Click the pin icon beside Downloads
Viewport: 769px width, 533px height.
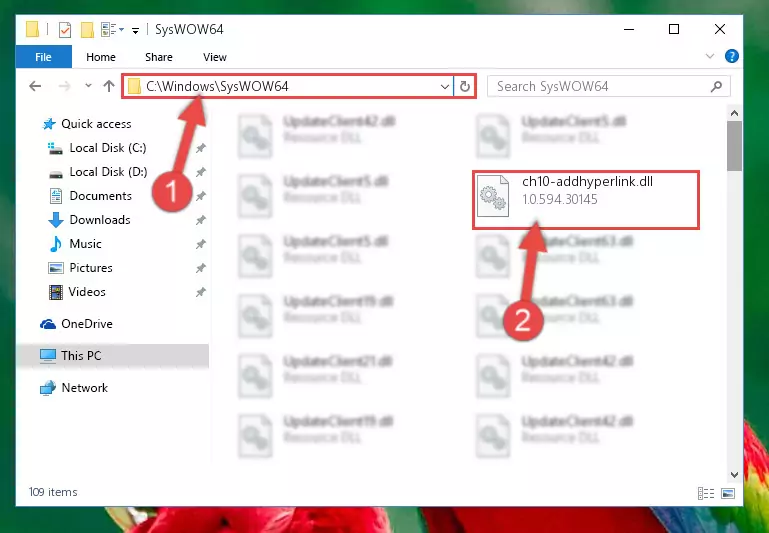(x=201, y=220)
